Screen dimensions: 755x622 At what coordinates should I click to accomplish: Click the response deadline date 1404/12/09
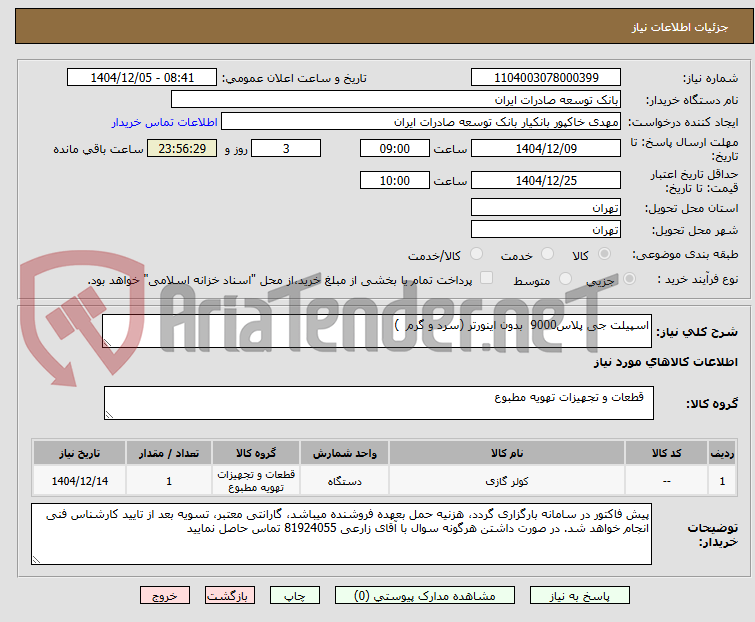(x=546, y=148)
